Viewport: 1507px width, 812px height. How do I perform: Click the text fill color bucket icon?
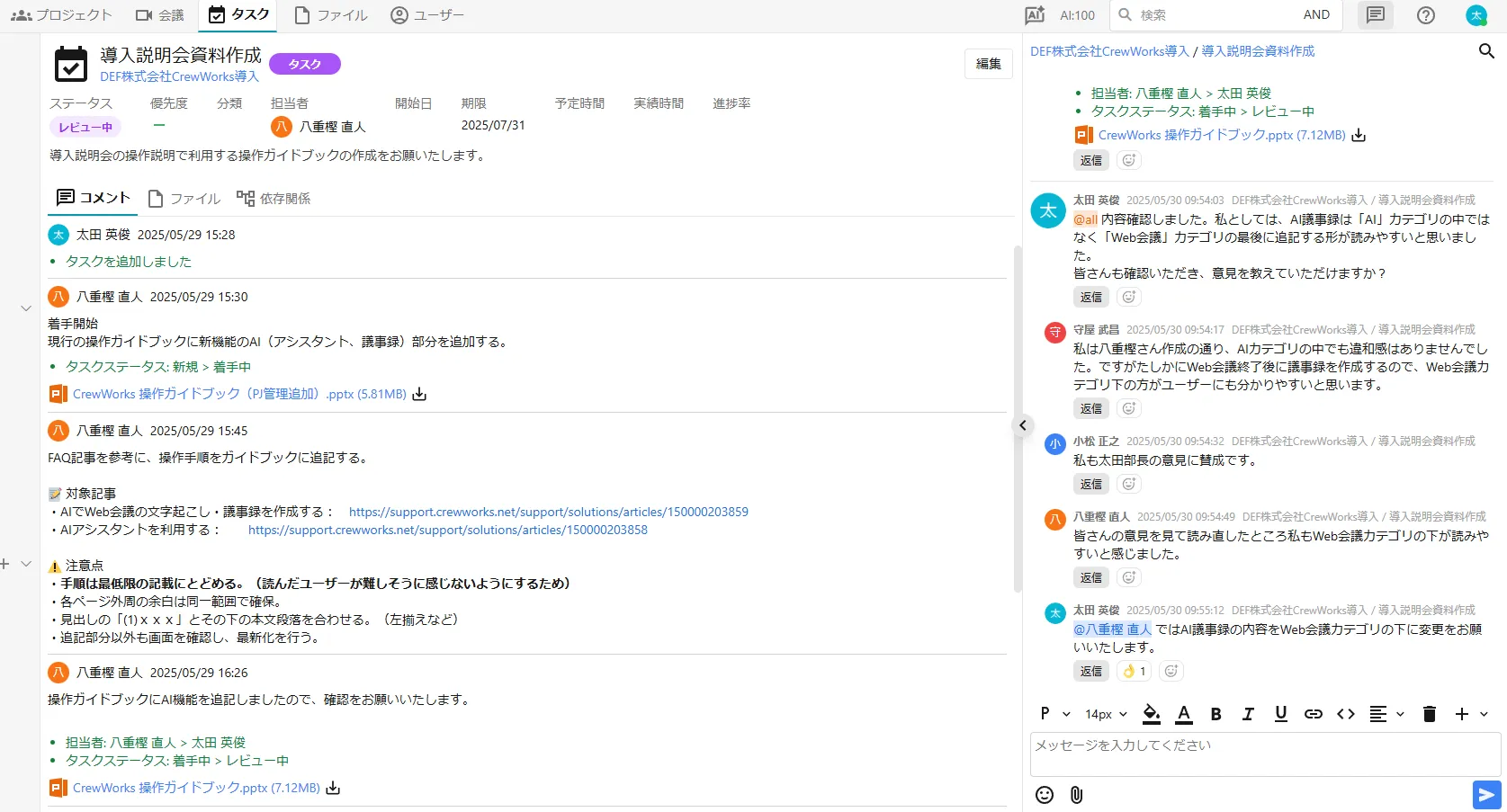1151,714
